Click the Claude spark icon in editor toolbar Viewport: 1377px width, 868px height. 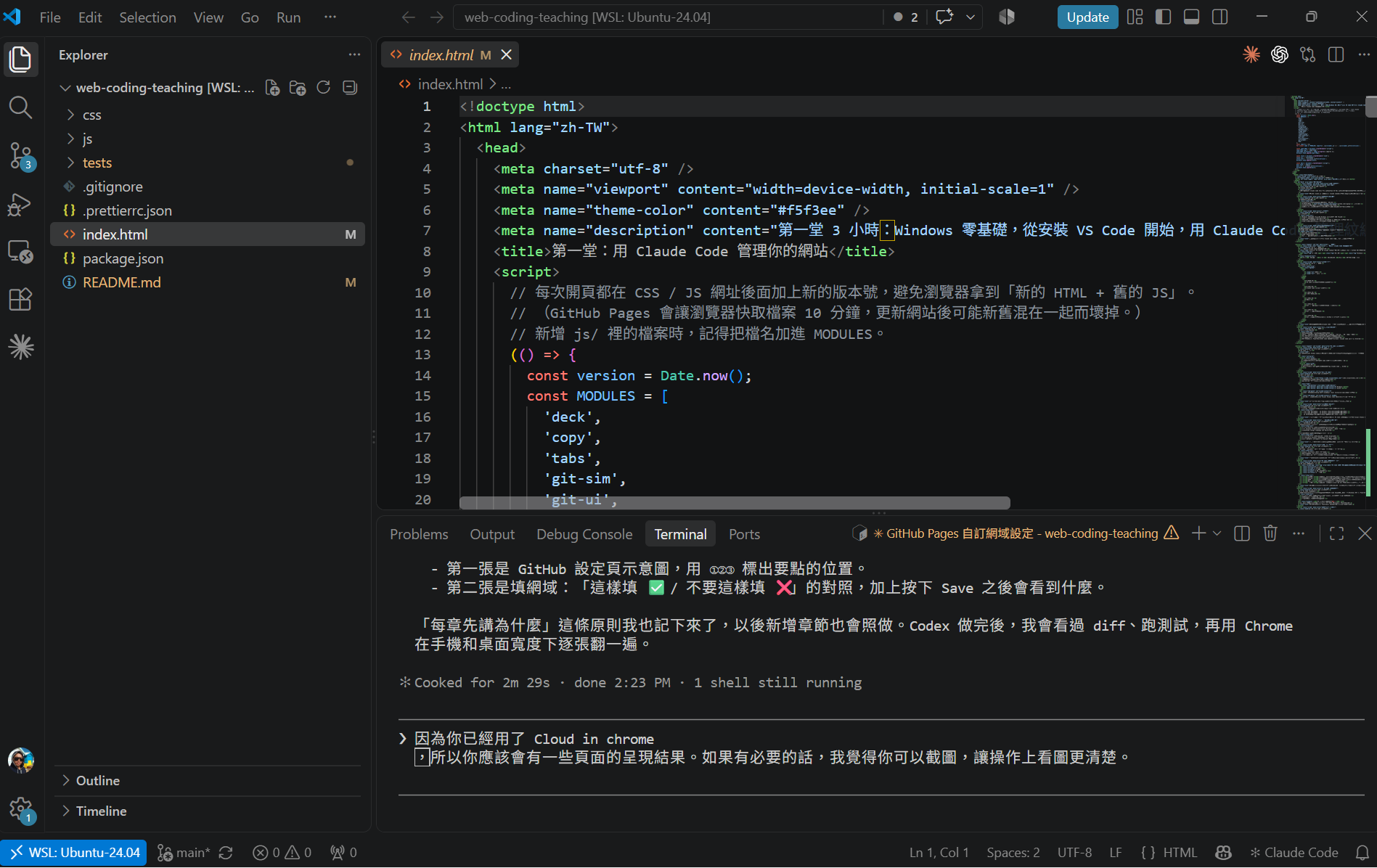click(x=1251, y=54)
